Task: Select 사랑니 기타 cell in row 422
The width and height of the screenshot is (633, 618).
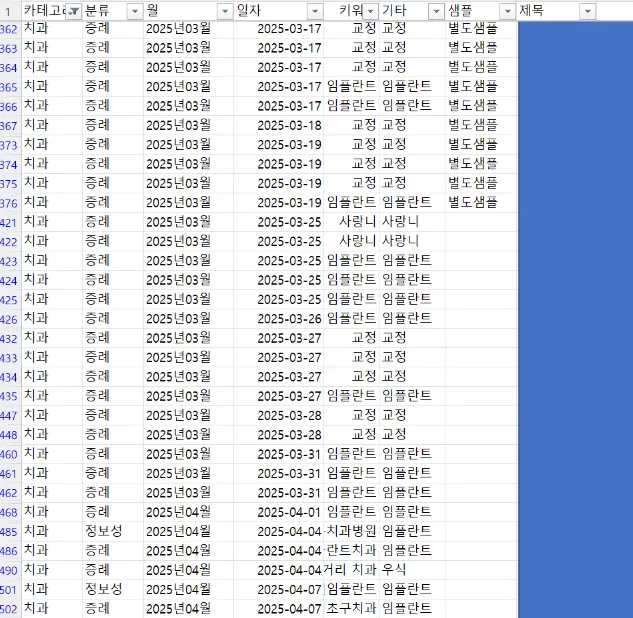Action: point(412,242)
